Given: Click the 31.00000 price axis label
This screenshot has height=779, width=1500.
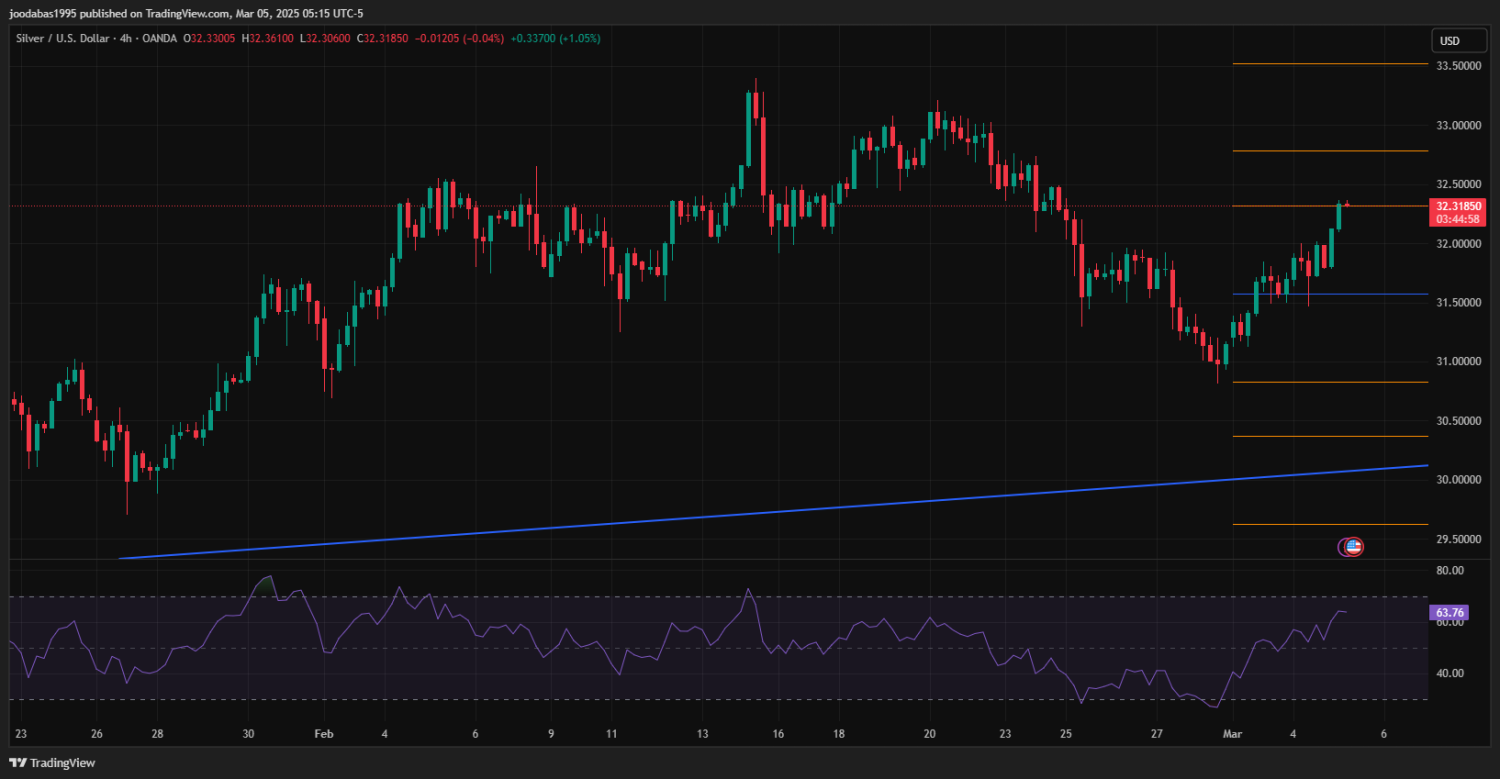Looking at the screenshot, I should (x=1459, y=361).
